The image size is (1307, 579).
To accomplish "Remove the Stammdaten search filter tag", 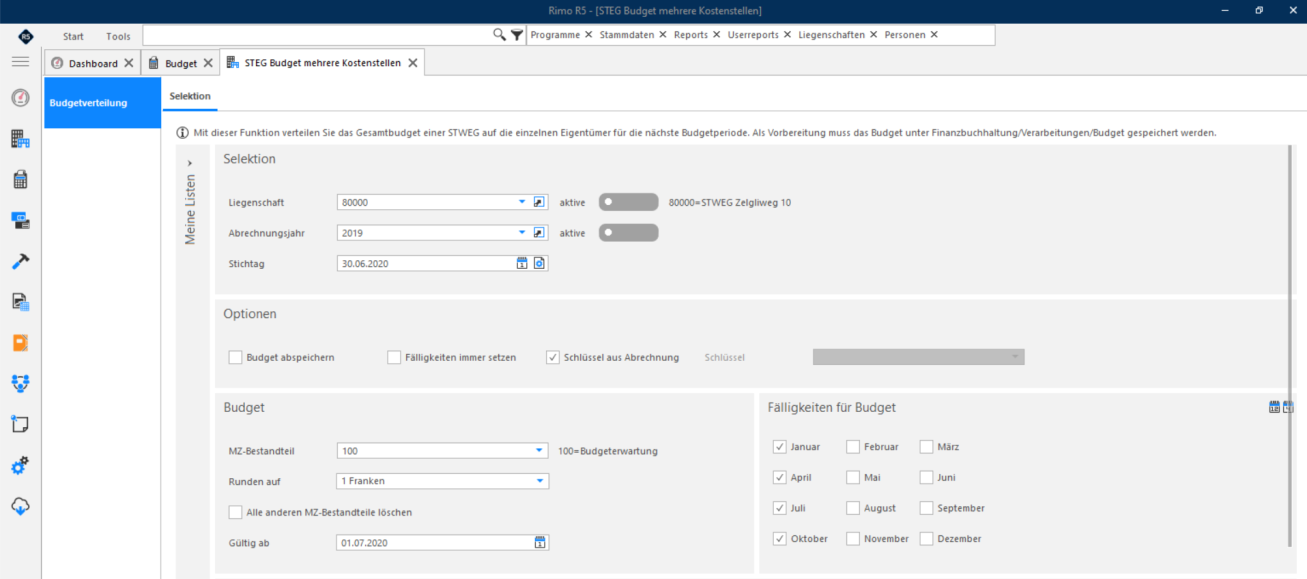I will (x=663, y=34).
